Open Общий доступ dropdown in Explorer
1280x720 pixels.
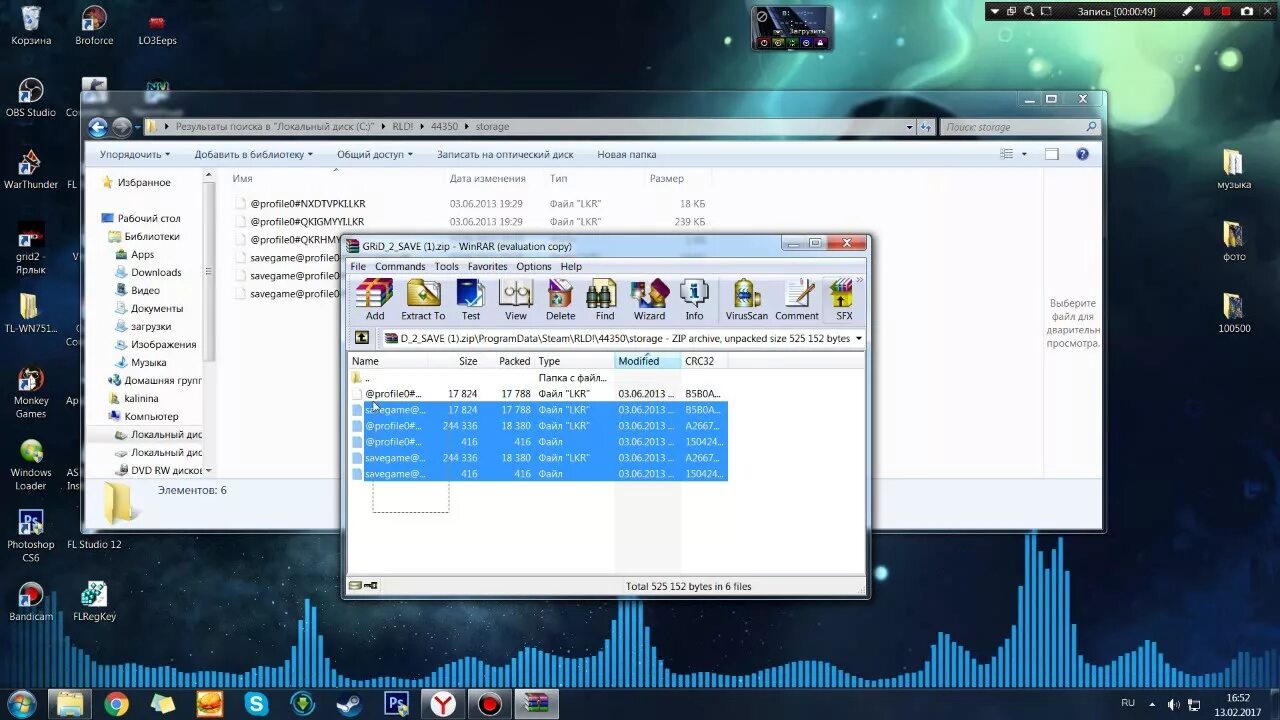[x=375, y=155]
